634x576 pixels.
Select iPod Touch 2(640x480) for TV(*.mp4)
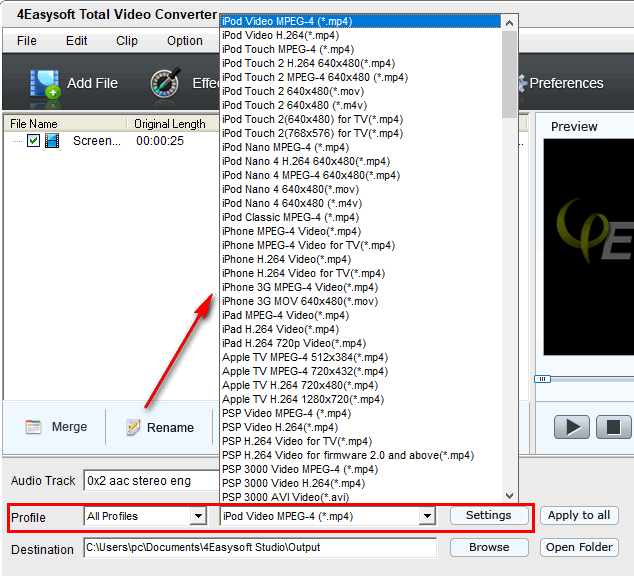coord(361,119)
